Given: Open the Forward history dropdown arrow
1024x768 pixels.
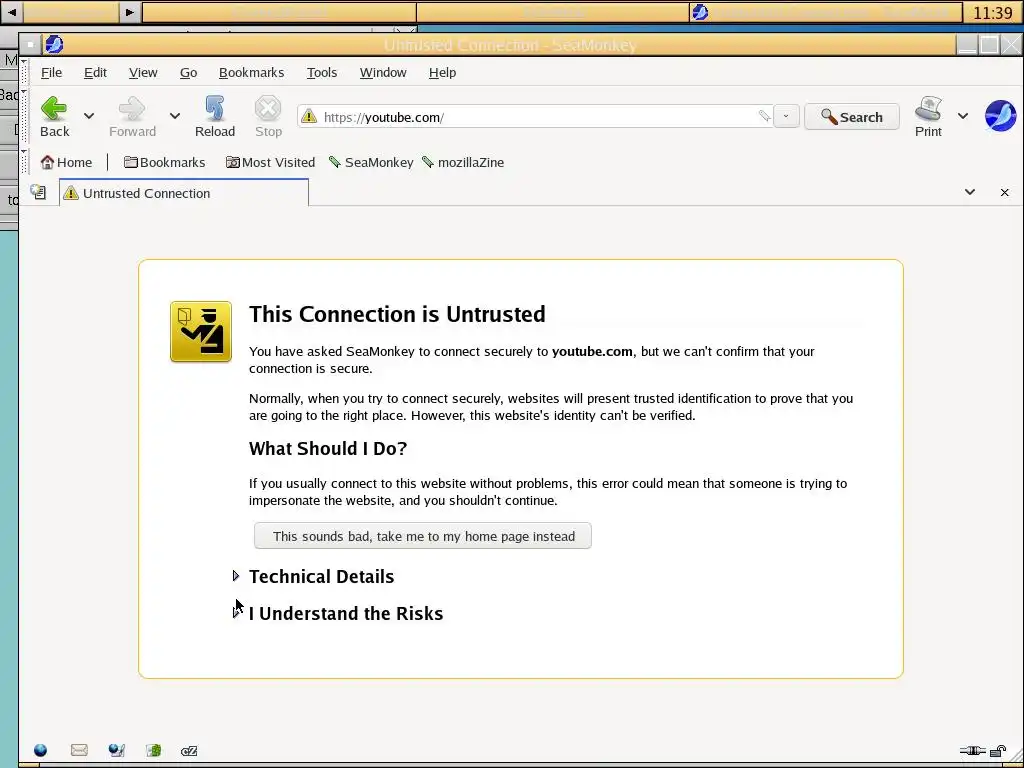Looking at the screenshot, I should tap(174, 116).
